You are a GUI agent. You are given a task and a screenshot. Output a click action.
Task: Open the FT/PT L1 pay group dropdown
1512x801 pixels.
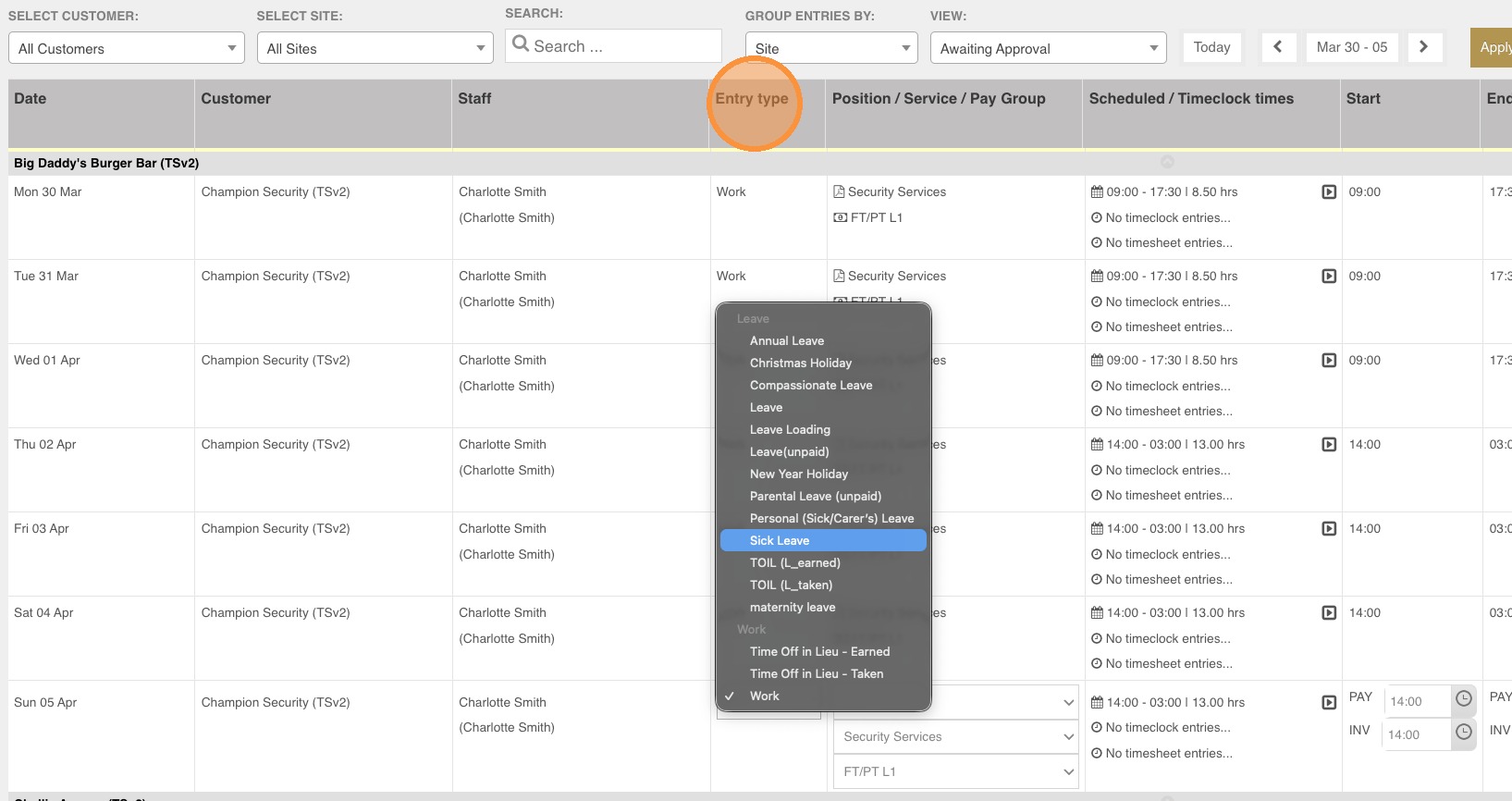click(x=956, y=771)
